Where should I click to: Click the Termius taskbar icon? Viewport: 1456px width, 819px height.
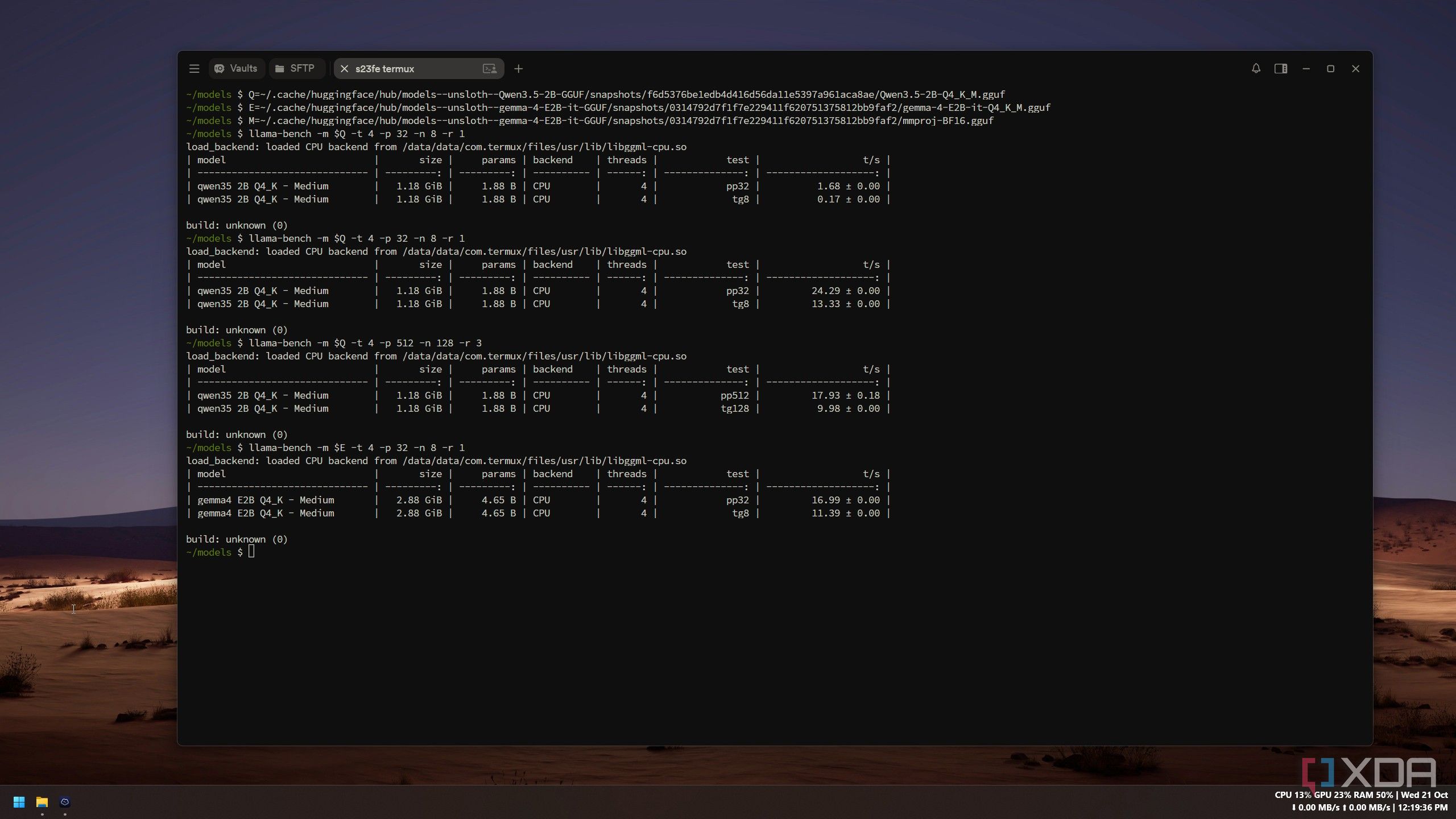tap(65, 802)
